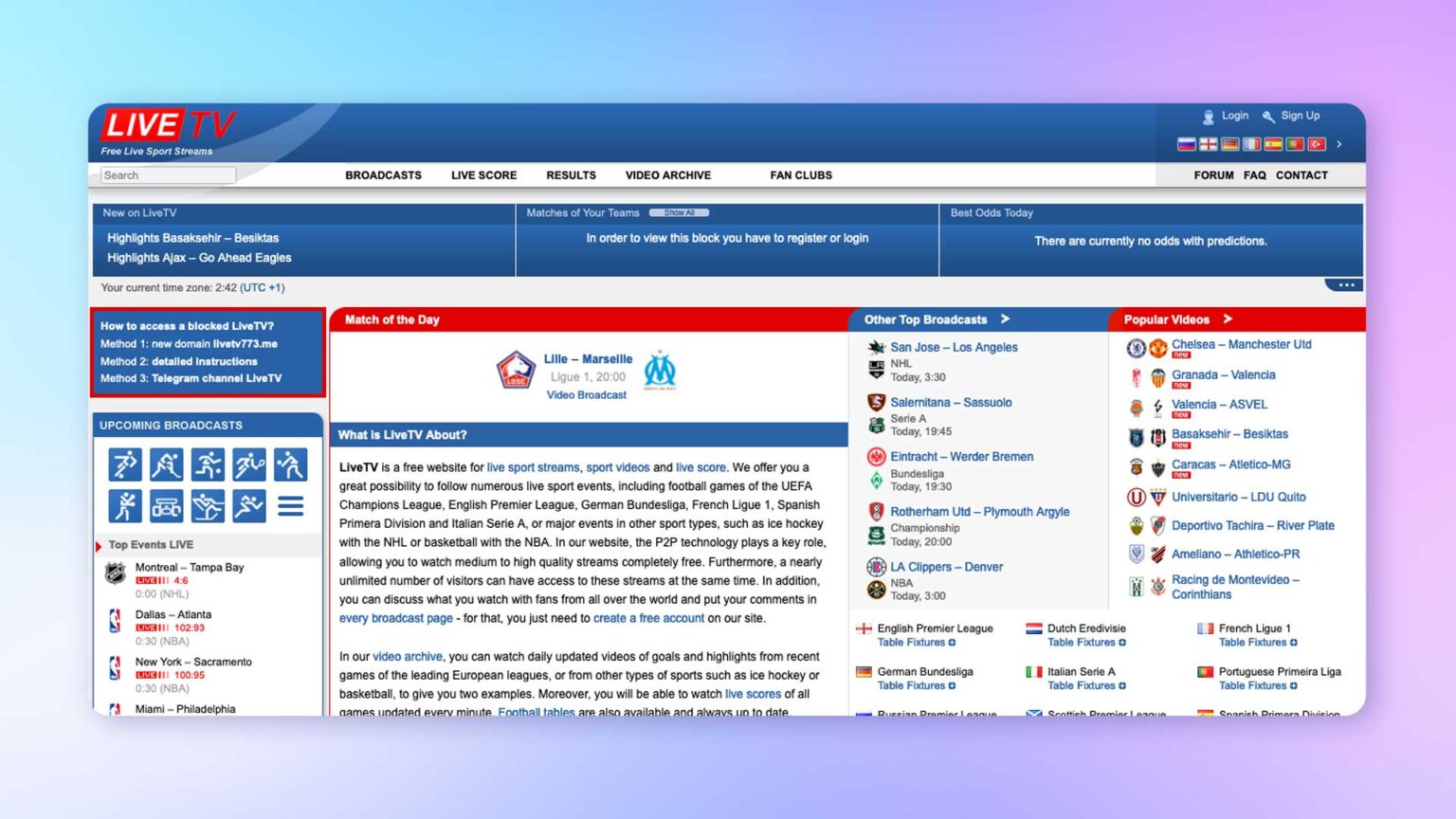Click the Login user icon
The width and height of the screenshot is (1456, 819).
[x=1208, y=117]
